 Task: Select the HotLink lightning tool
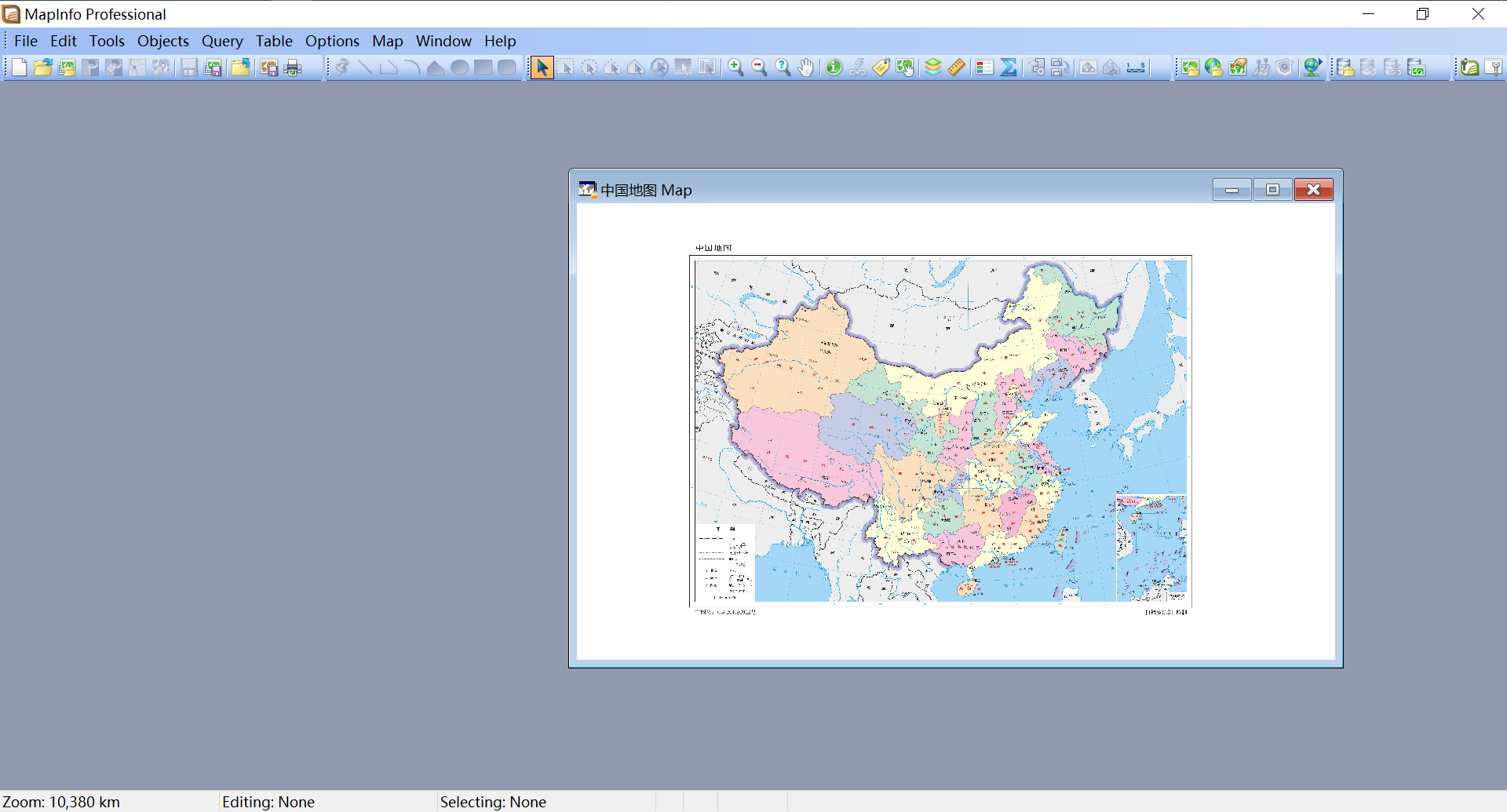pyautogui.click(x=858, y=67)
